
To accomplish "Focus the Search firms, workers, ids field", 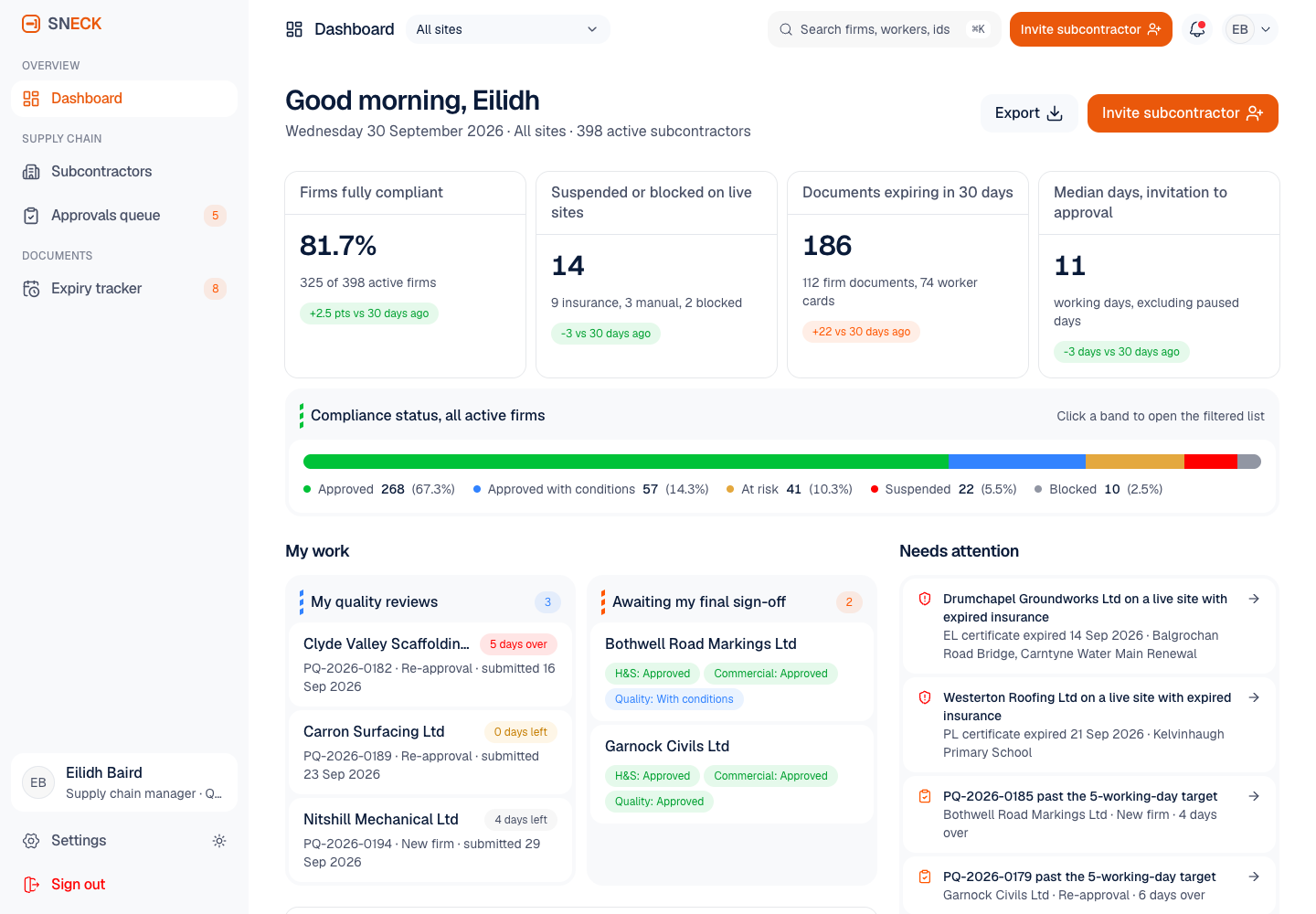I will point(885,29).
